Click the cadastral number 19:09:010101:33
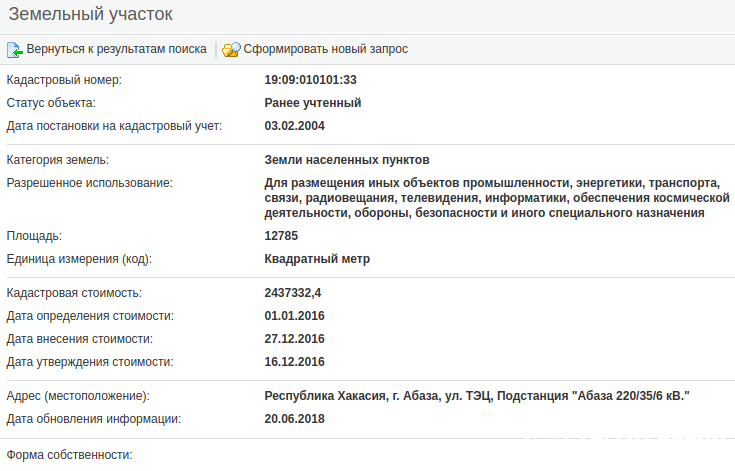Screen dimensions: 735x471 310,80
